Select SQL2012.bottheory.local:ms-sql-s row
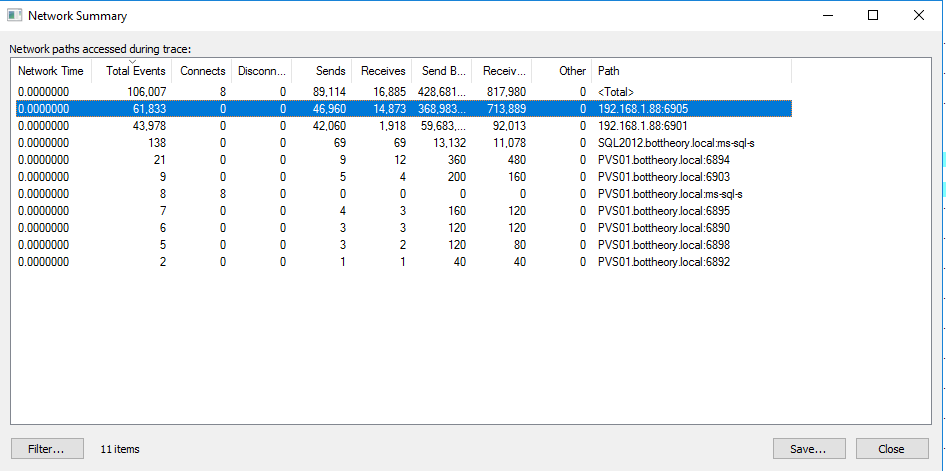The image size is (946, 471). 675,142
